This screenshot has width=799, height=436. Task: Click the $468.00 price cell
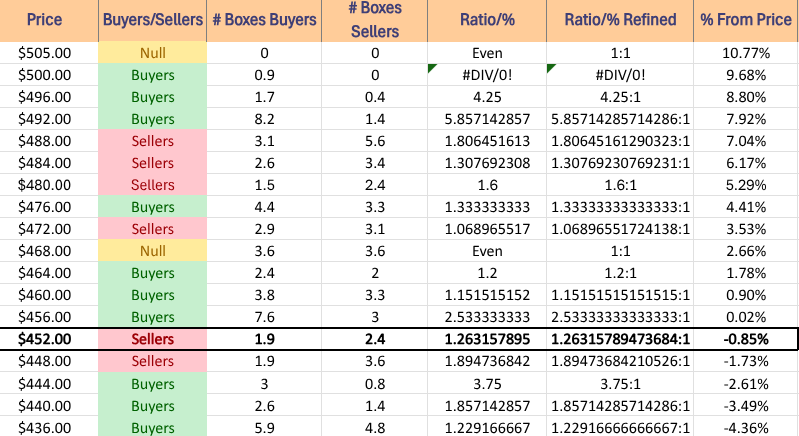click(x=49, y=251)
